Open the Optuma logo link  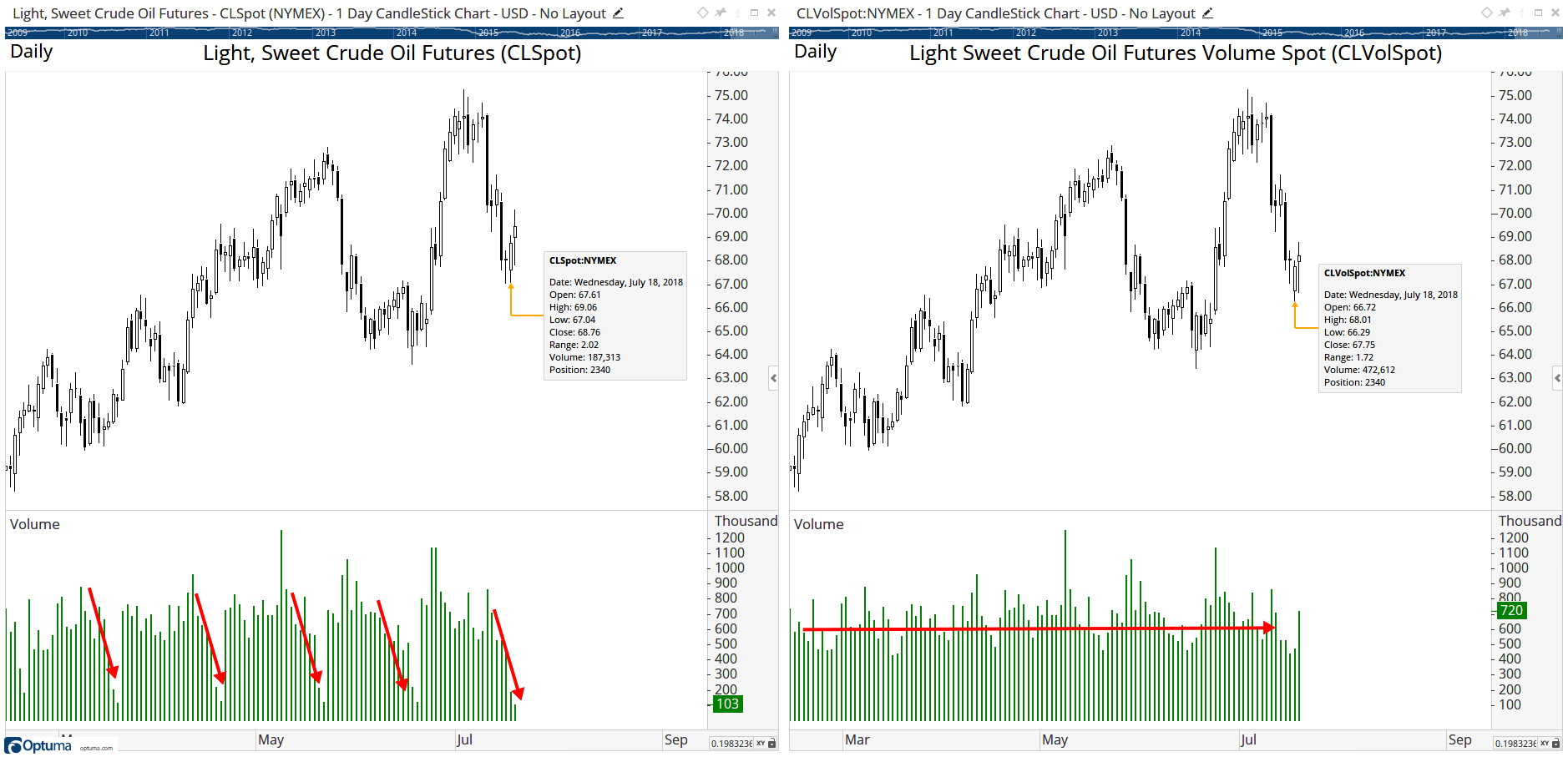[x=38, y=745]
